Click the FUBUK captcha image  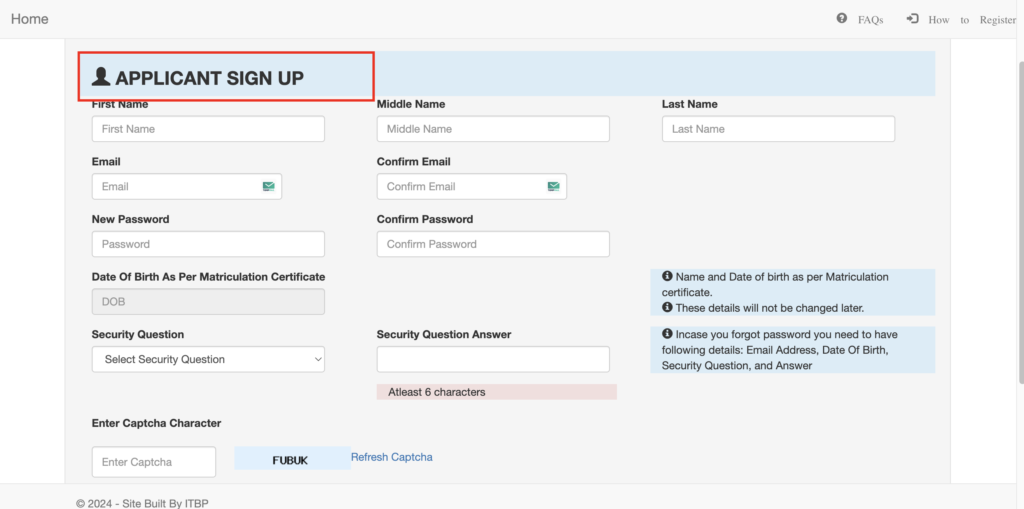tap(293, 458)
